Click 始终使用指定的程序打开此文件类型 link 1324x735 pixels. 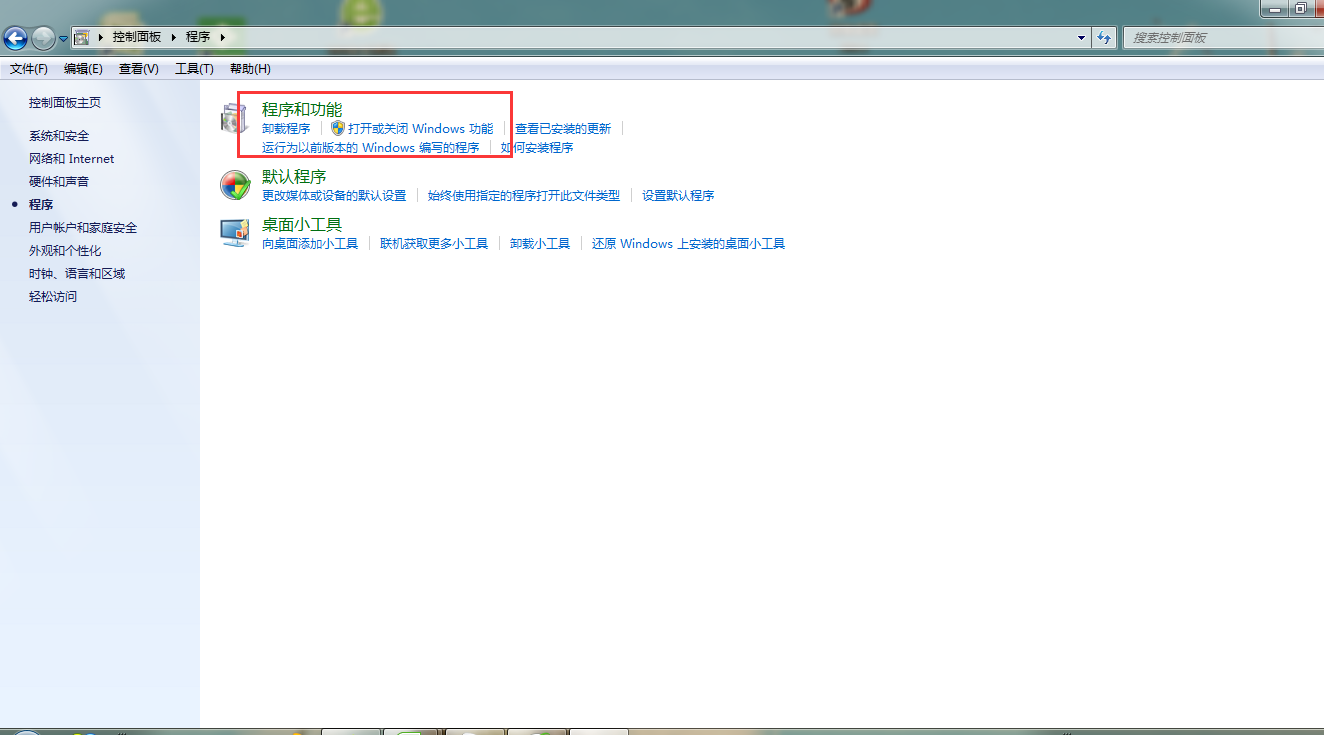524,196
